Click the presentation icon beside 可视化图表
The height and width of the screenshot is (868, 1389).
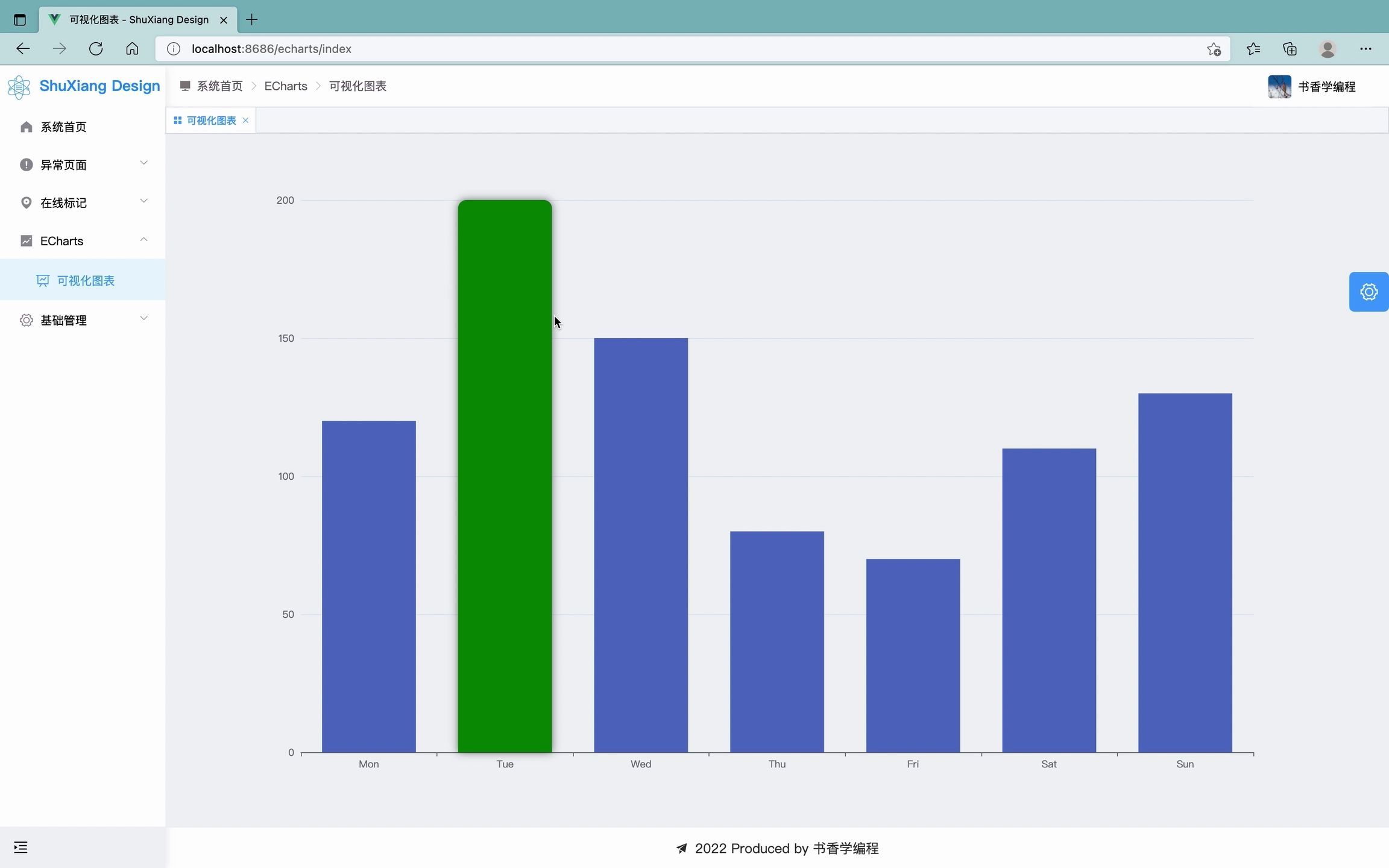42,280
